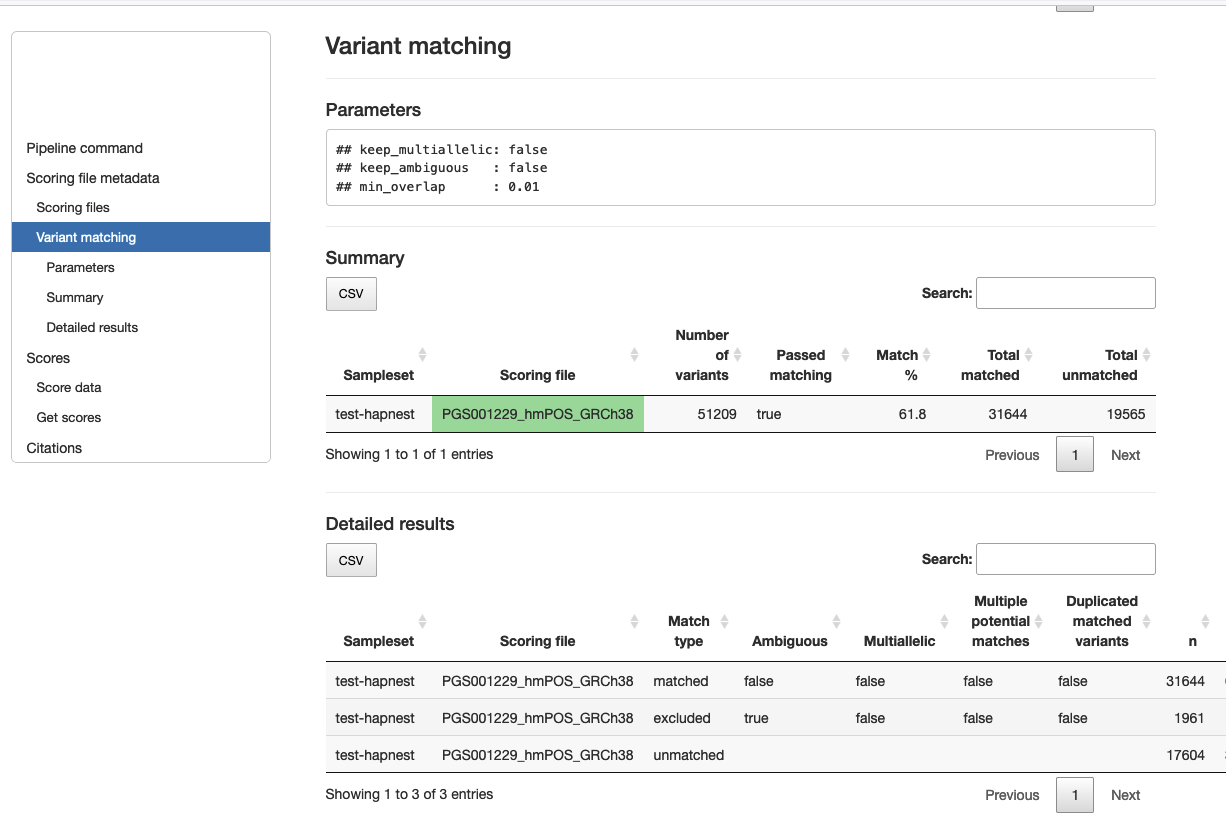Sort Summary by Total unmatched arrows
The width and height of the screenshot is (1226, 830).
(x=1146, y=355)
